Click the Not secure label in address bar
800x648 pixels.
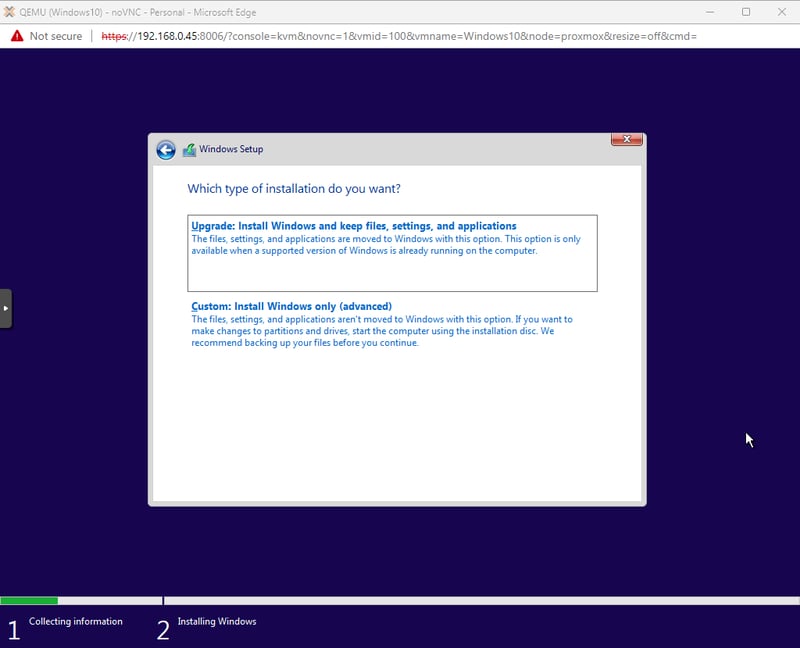pyautogui.click(x=56, y=36)
